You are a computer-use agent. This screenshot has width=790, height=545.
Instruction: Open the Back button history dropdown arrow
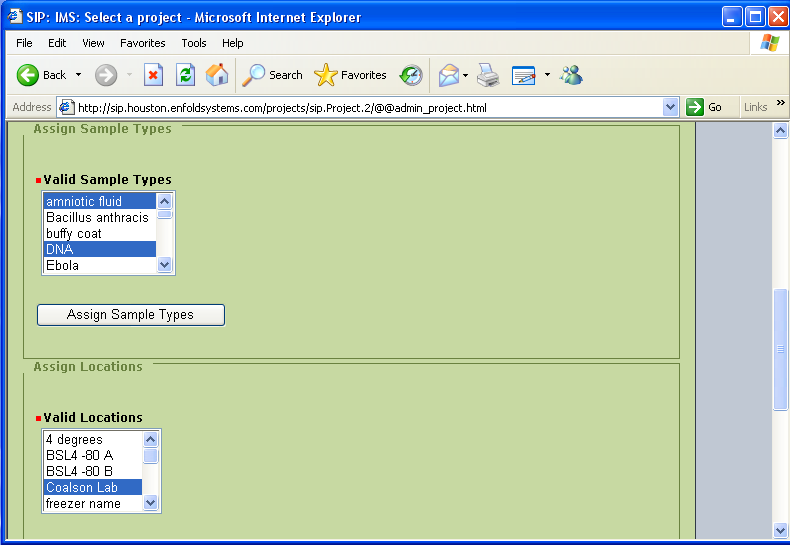pos(79,75)
